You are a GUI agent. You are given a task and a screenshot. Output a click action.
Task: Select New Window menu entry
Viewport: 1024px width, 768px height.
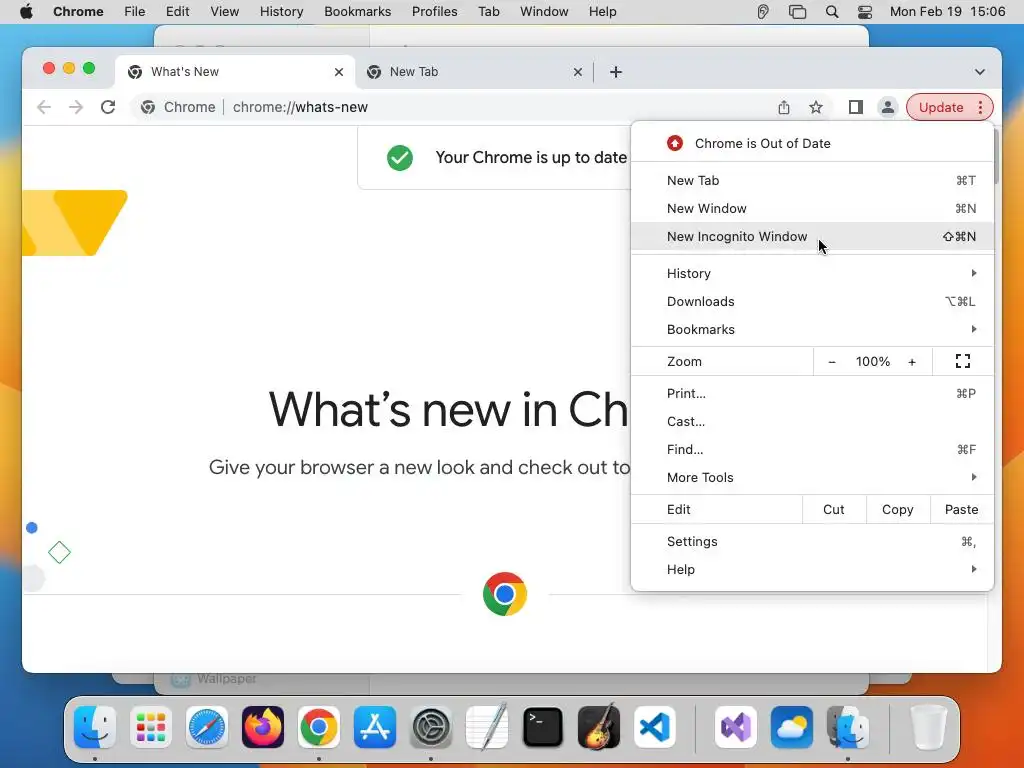(812, 208)
